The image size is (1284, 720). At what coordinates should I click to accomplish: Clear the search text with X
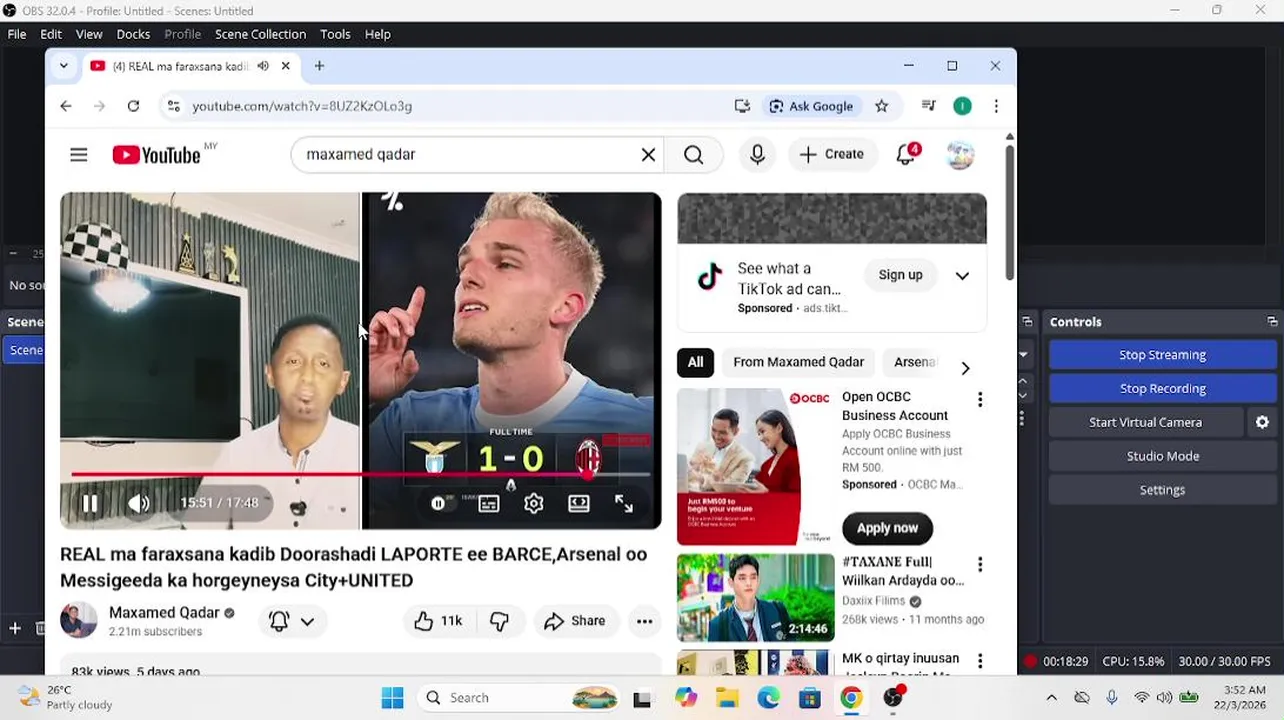[x=648, y=155]
